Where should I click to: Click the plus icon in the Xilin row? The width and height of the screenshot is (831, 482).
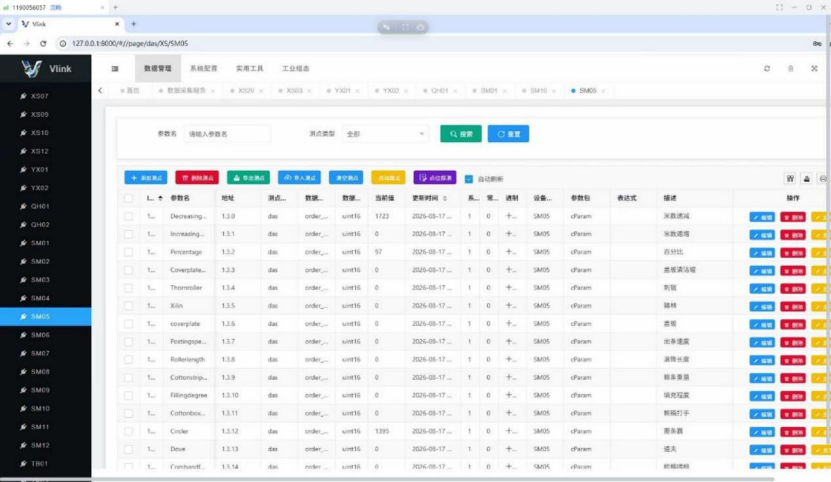pyautogui.click(x=511, y=305)
